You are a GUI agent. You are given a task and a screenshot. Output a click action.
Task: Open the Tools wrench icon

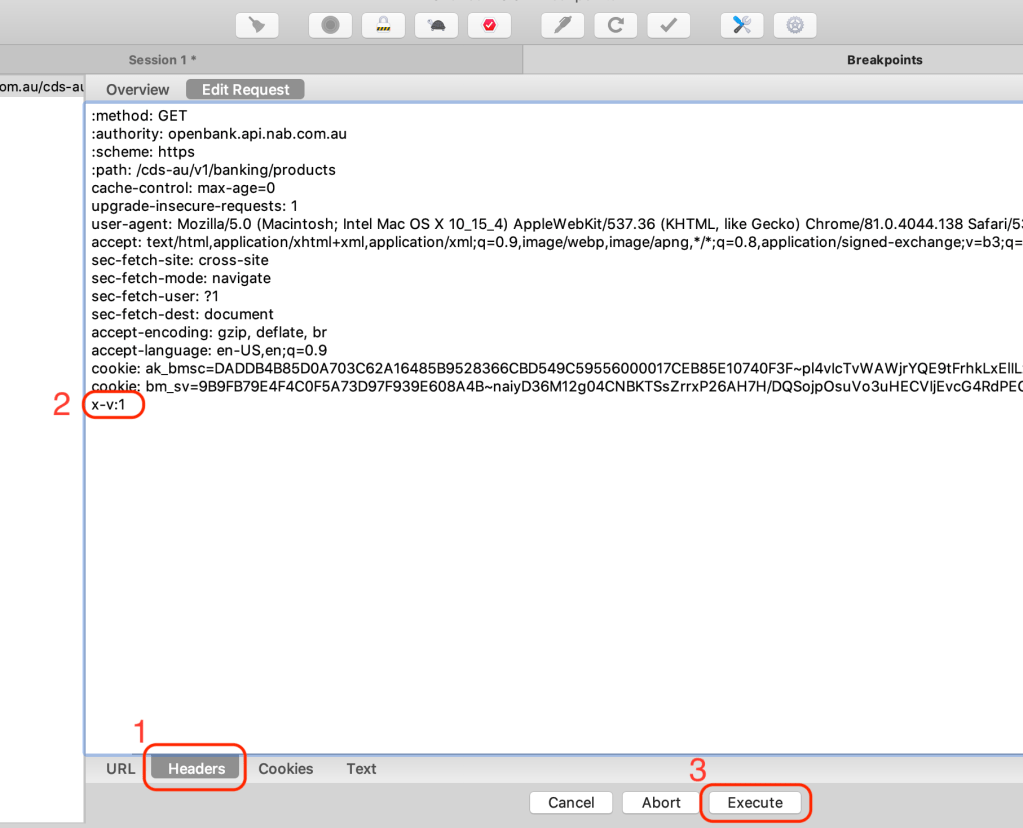[742, 25]
